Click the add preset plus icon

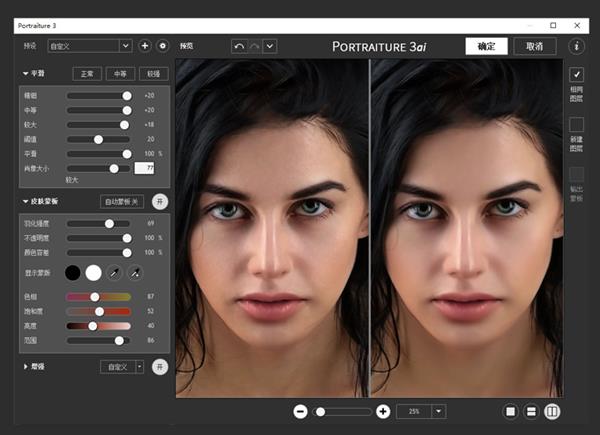[144, 46]
